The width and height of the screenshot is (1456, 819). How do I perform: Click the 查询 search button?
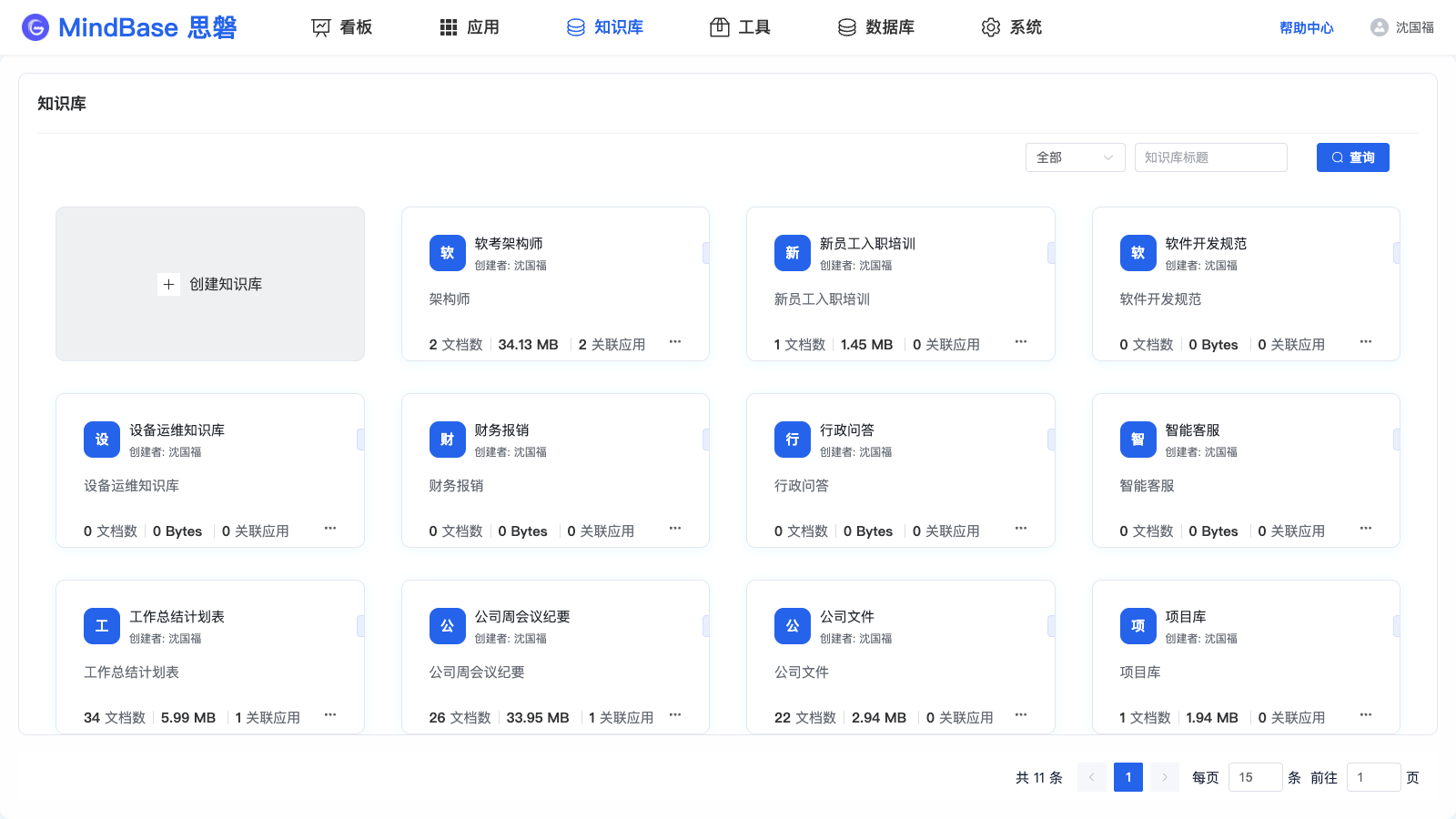point(1353,157)
